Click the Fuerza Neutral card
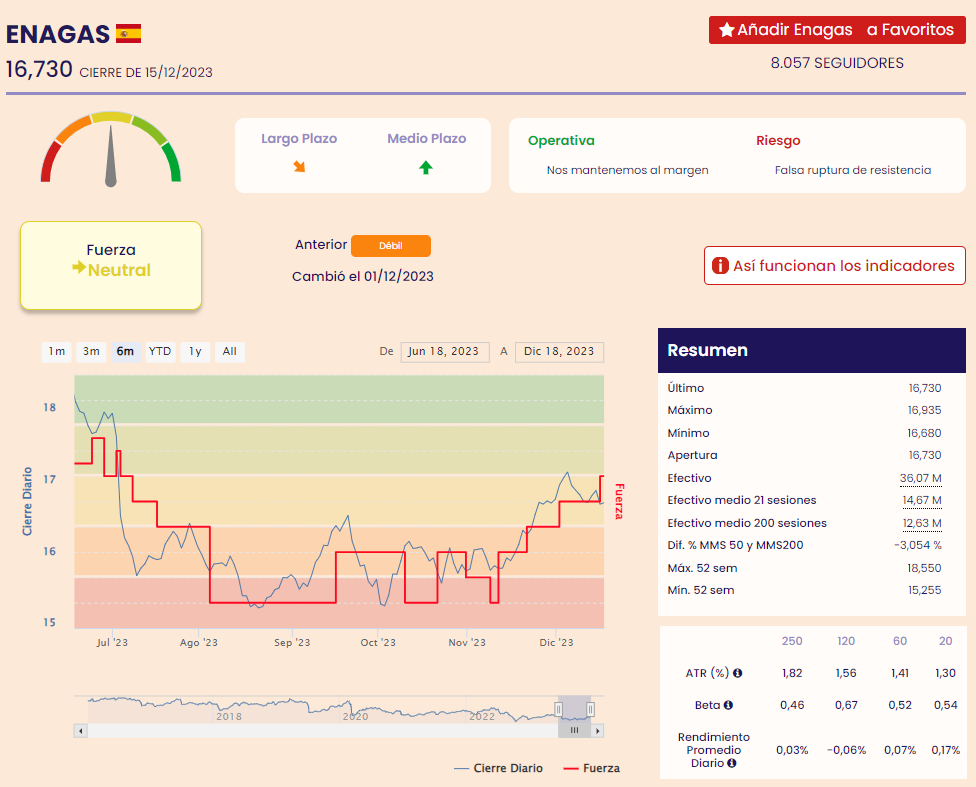Screen dimensions: 976x787 click(111, 265)
